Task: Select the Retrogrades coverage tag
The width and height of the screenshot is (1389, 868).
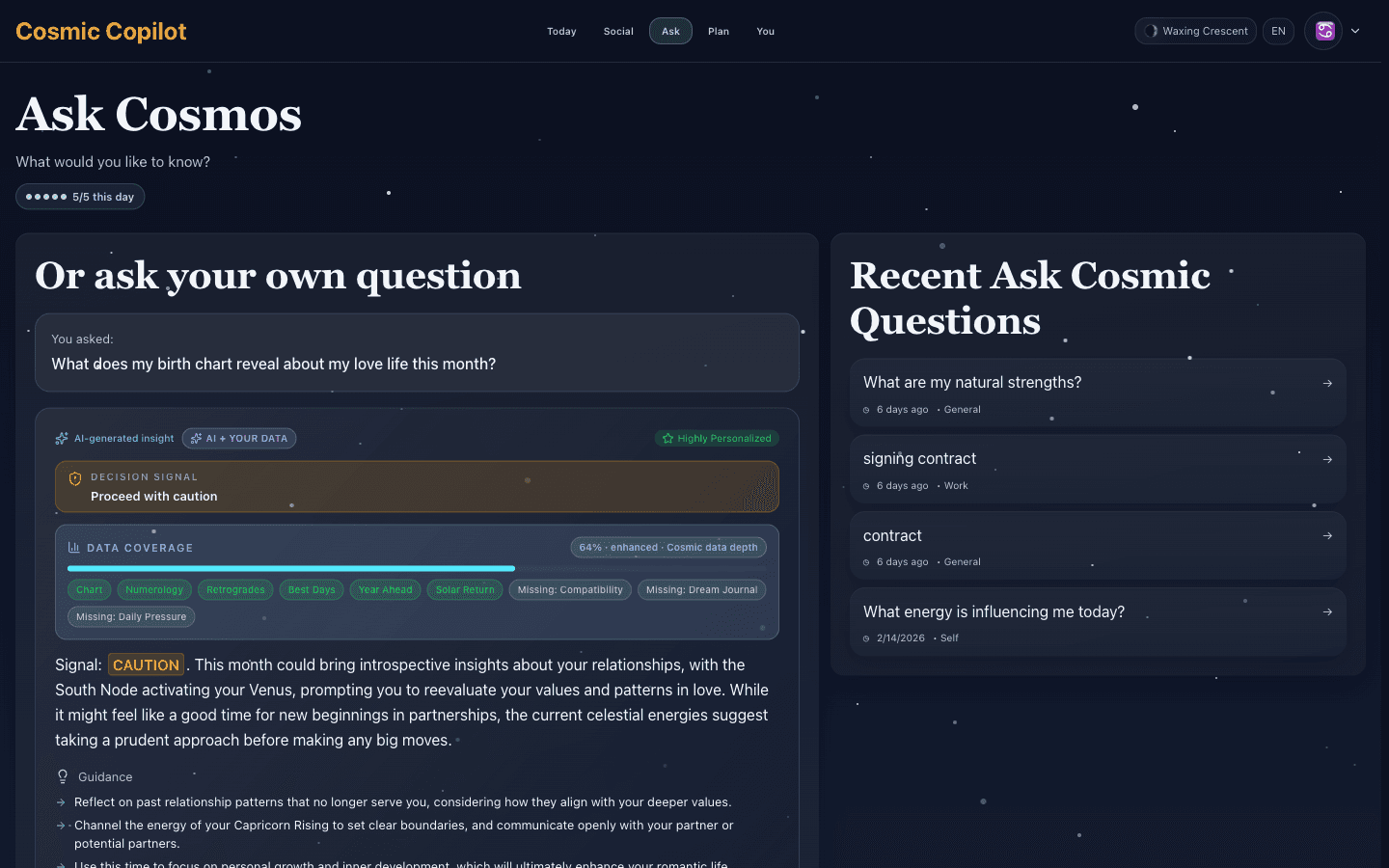Action: point(235,590)
